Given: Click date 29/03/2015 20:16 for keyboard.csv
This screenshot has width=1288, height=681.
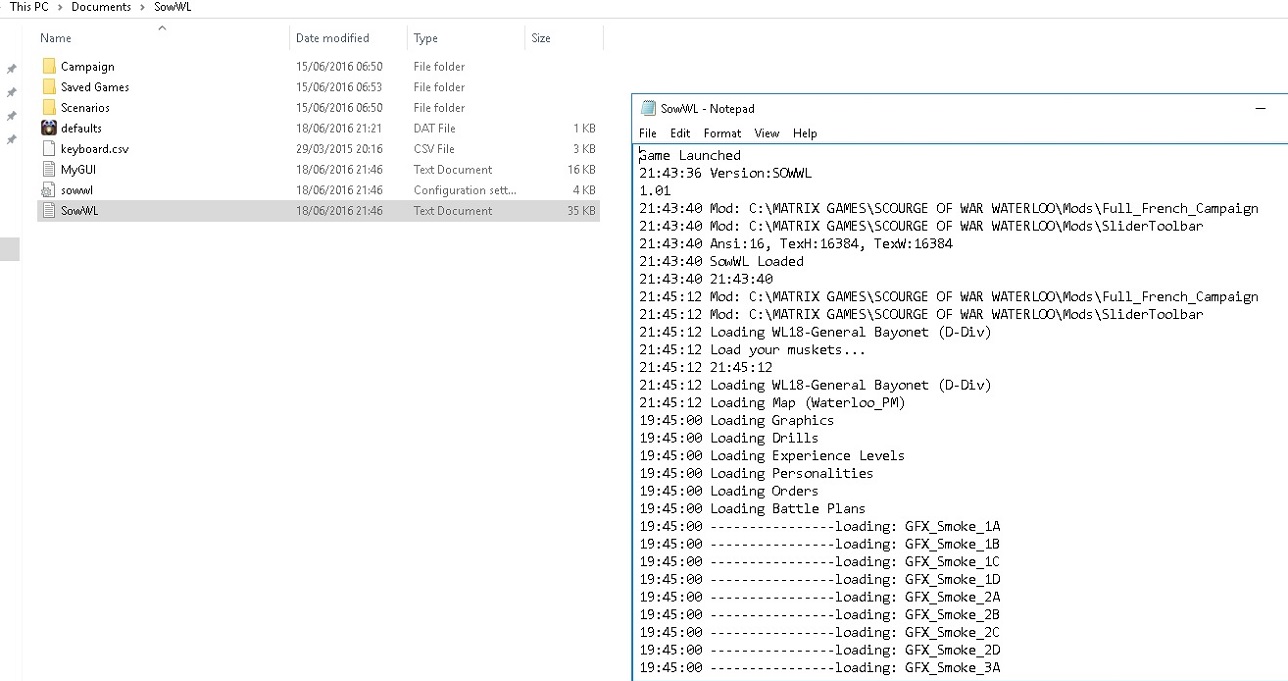Looking at the screenshot, I should pyautogui.click(x=339, y=149).
